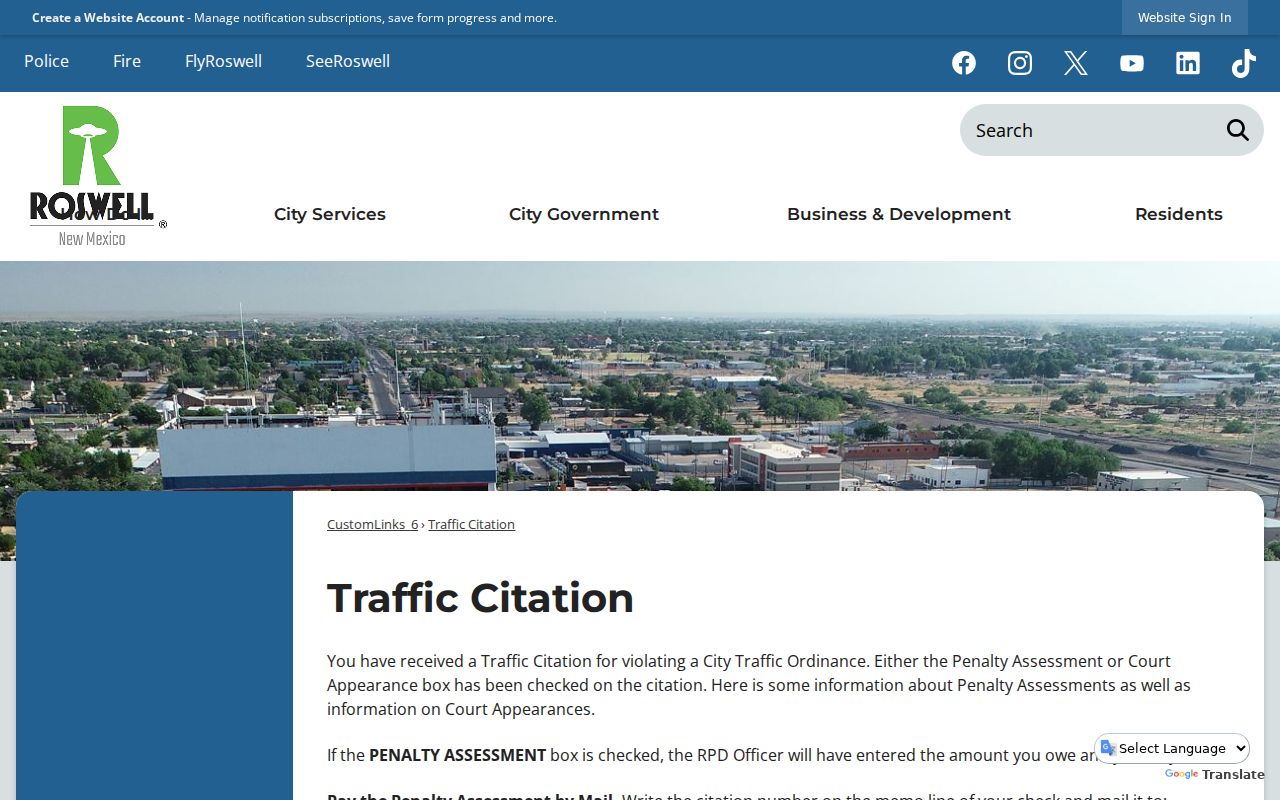
Task: Go to the Fire link
Action: click(127, 61)
